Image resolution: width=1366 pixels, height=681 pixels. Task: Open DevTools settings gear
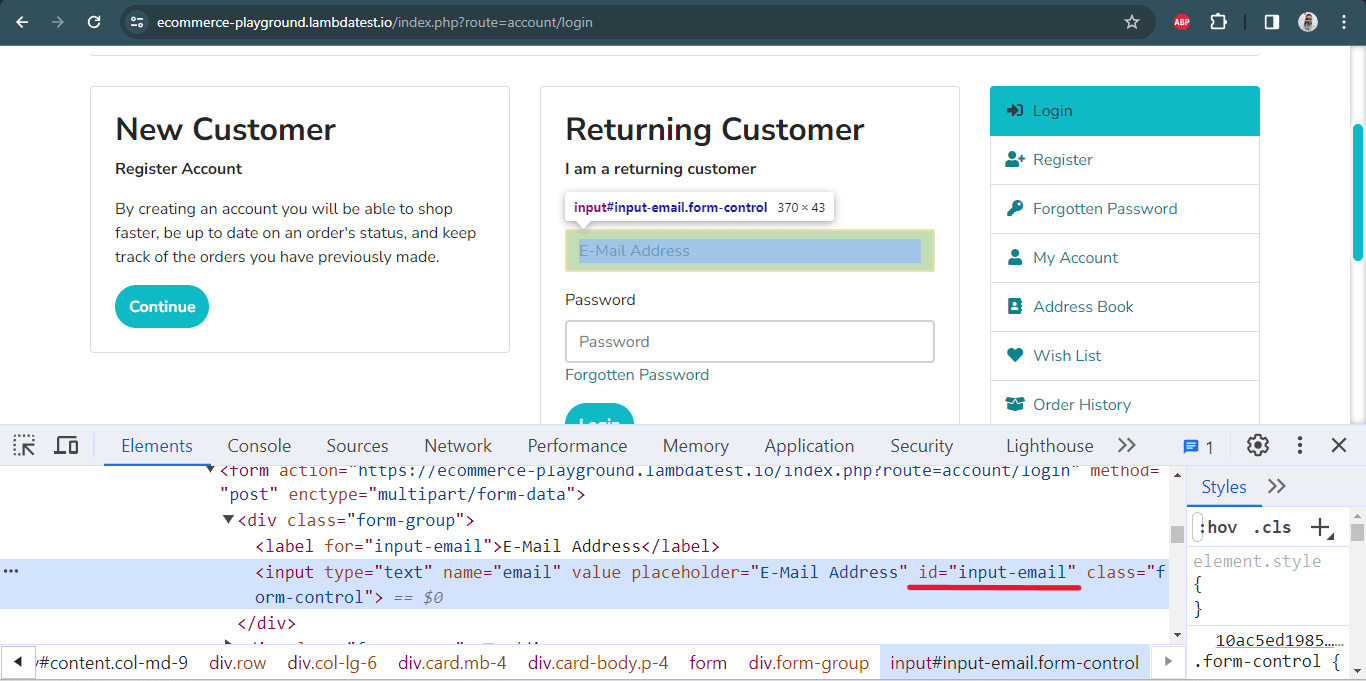1257,445
